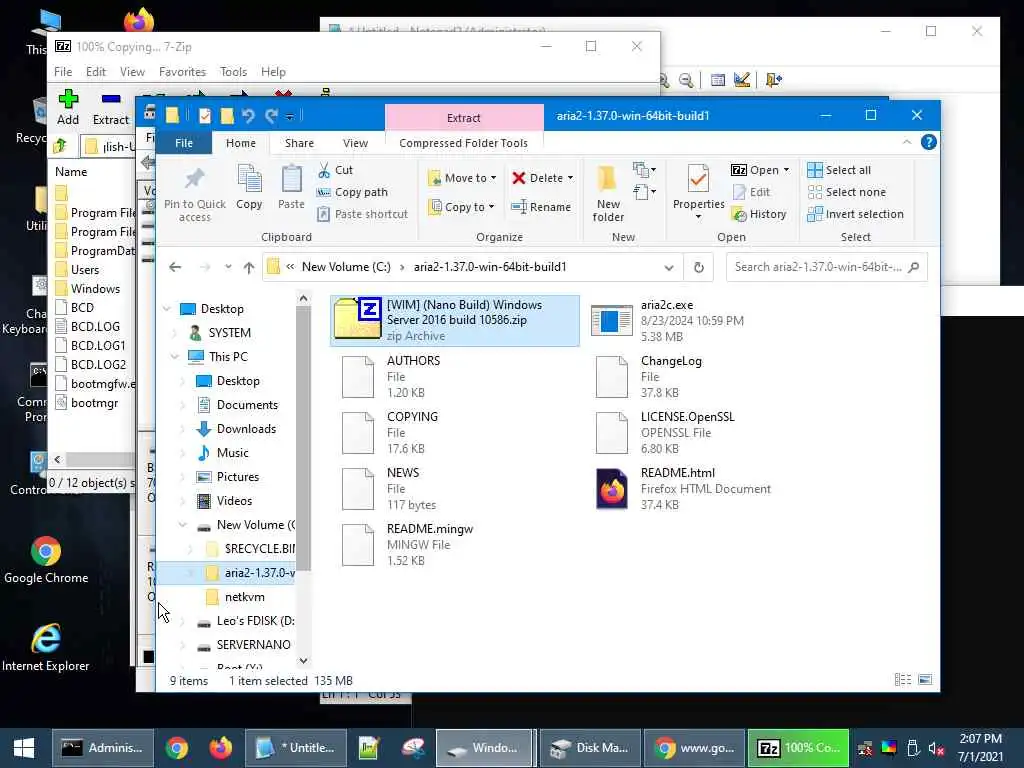1024x768 pixels.
Task: Click the Rename ribbon command
Action: click(x=541, y=207)
